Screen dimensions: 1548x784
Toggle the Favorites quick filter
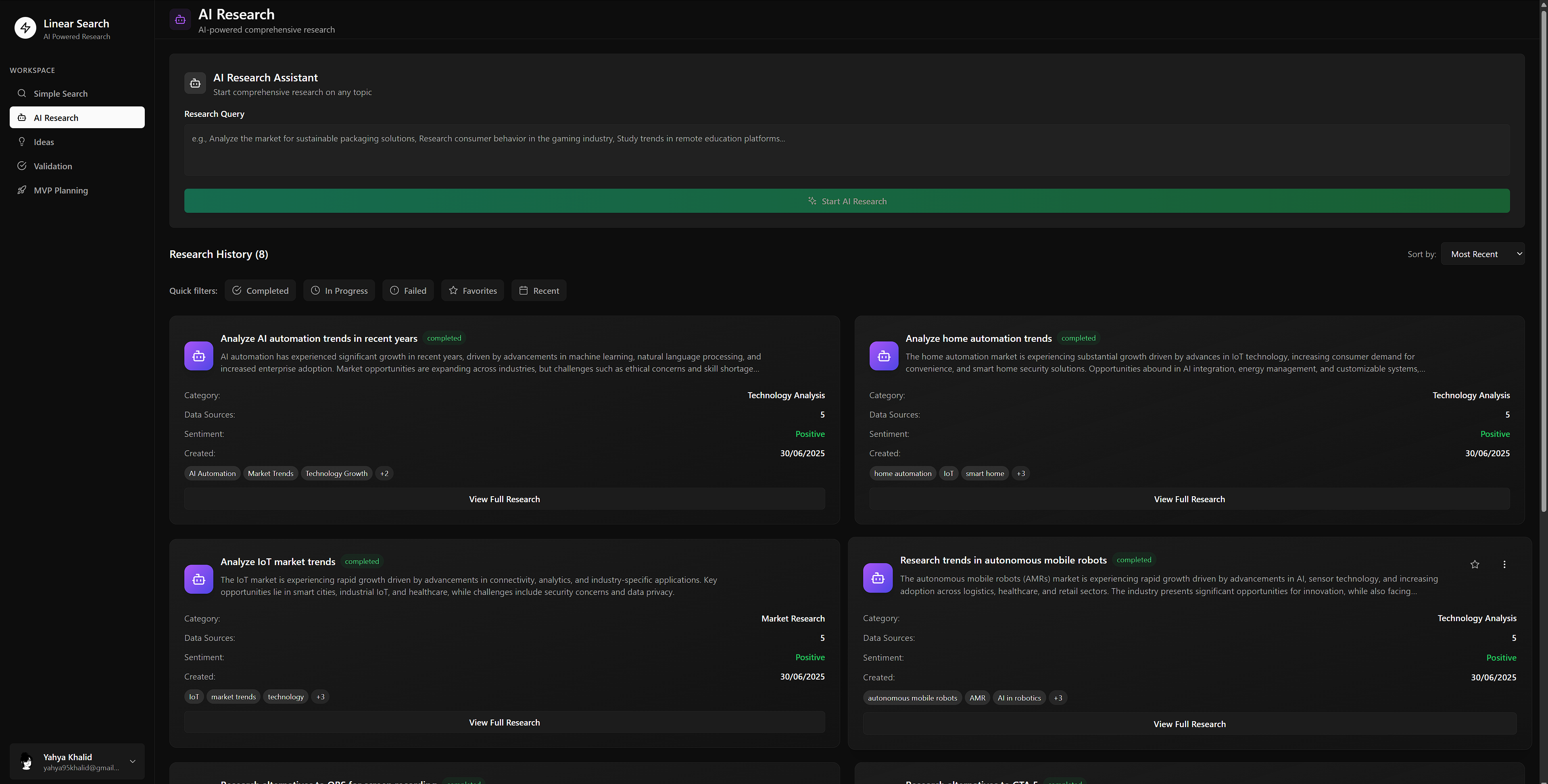tap(472, 291)
